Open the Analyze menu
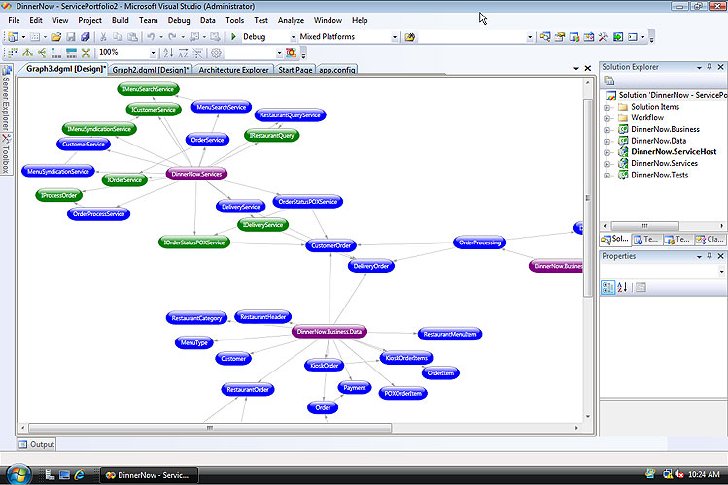This screenshot has width=728, height=485. [x=291, y=20]
